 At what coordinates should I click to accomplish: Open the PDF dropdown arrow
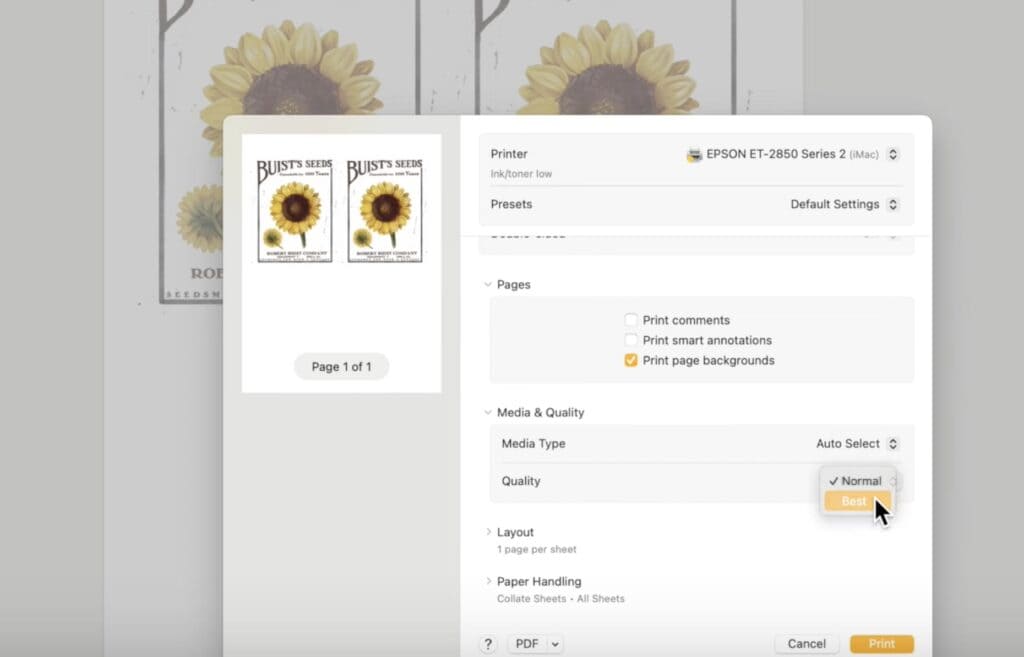tap(555, 644)
